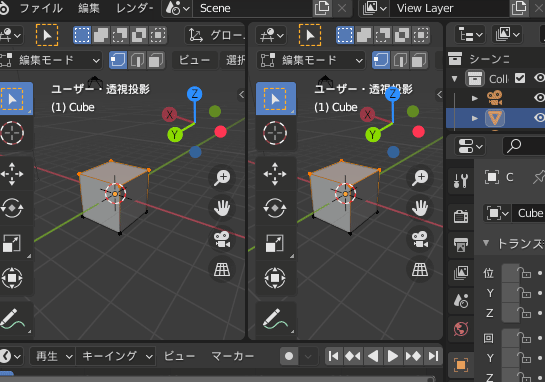Screen dimensions: 545x382
Task: Play the animation forward
Action: [x=393, y=356]
